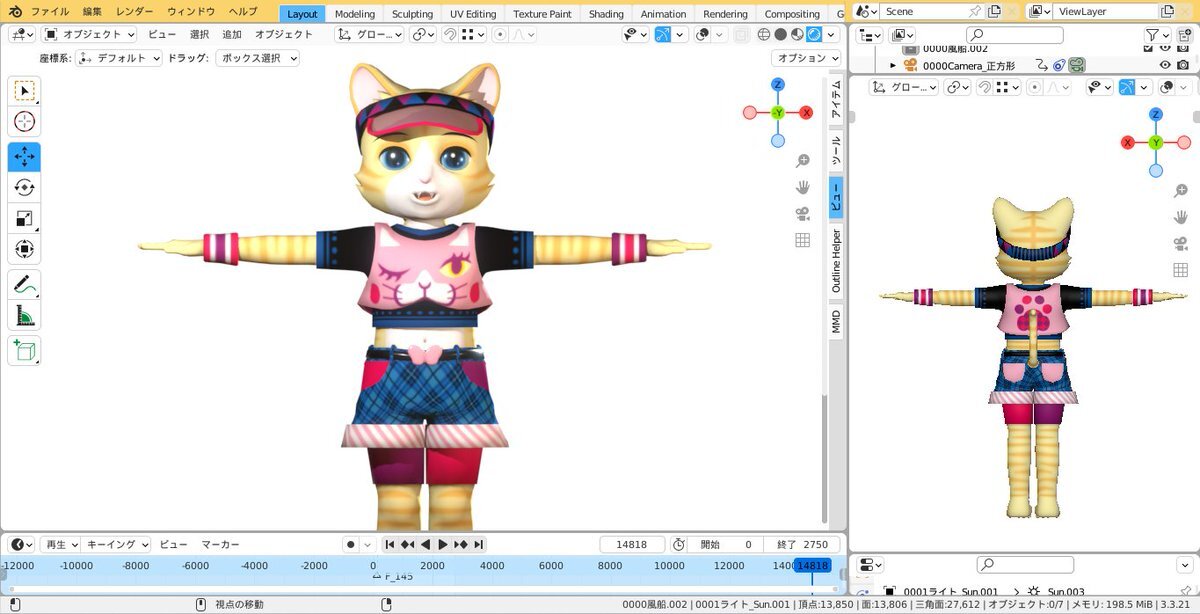
Task: Switch to the Modeling workspace tab
Action: tap(355, 14)
